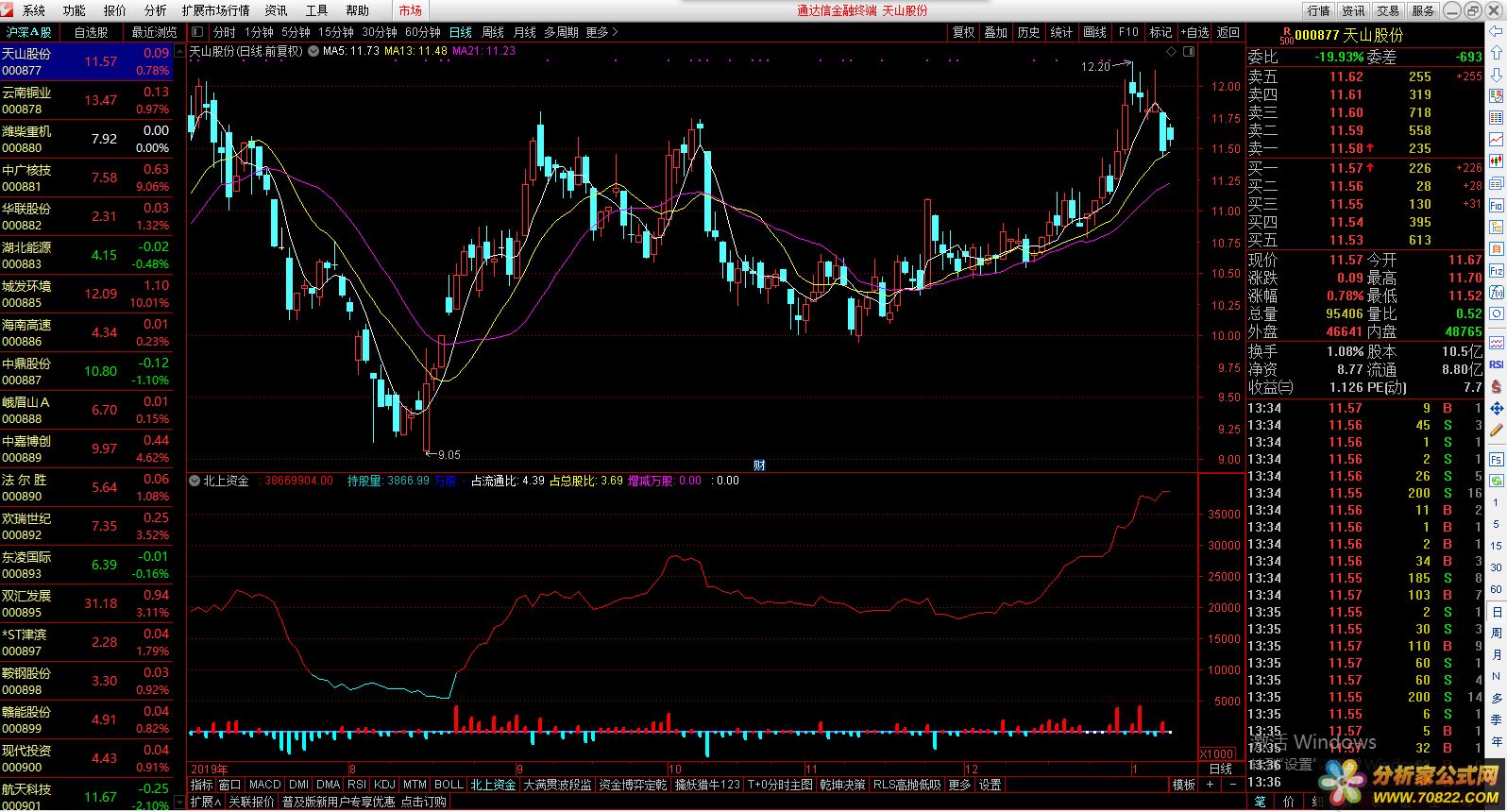This screenshot has height=812, width=1507.
Task: Expand the 更多 time period options
Action: tap(601, 32)
